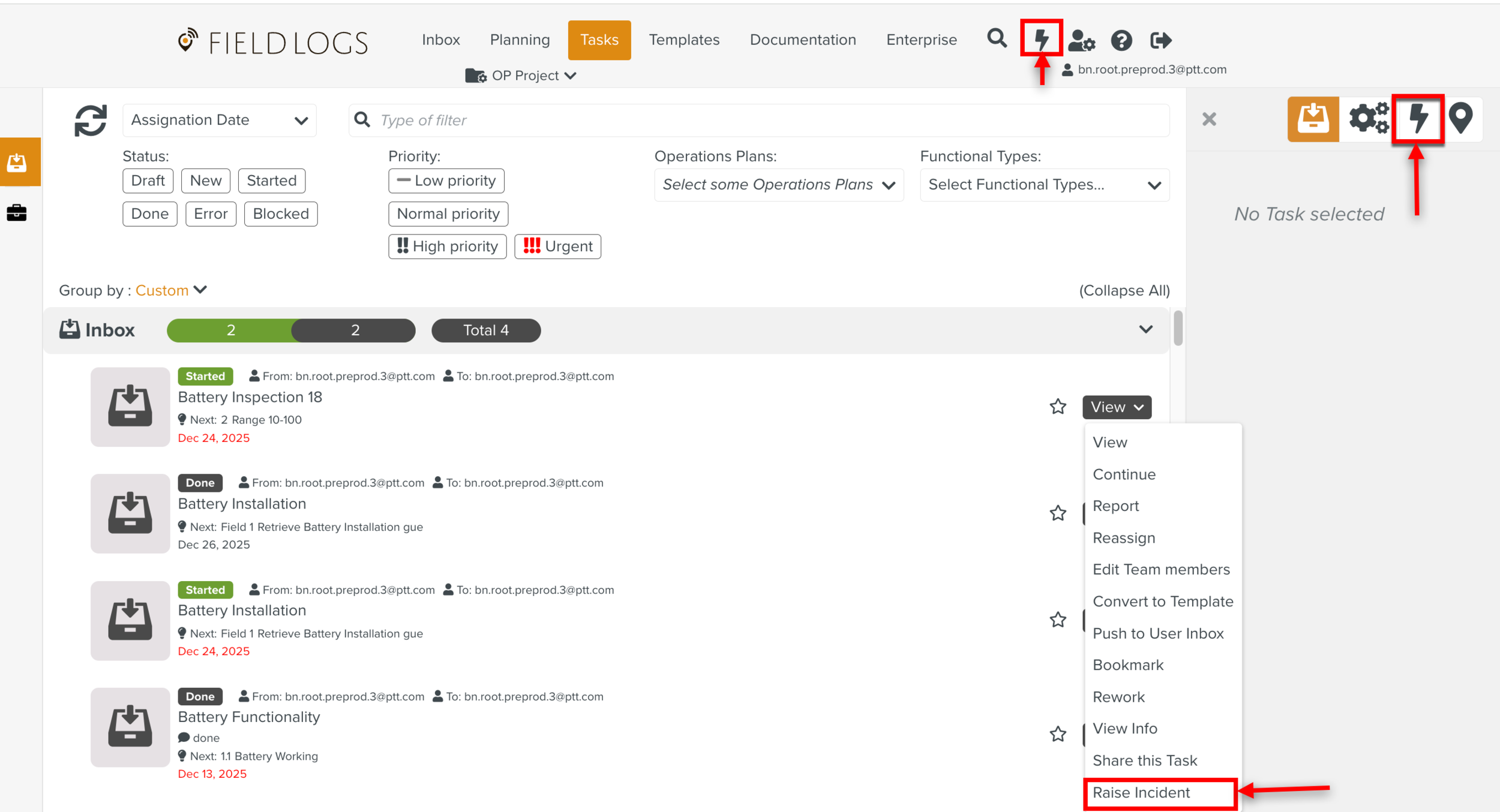Click the logout icon

(x=1160, y=40)
